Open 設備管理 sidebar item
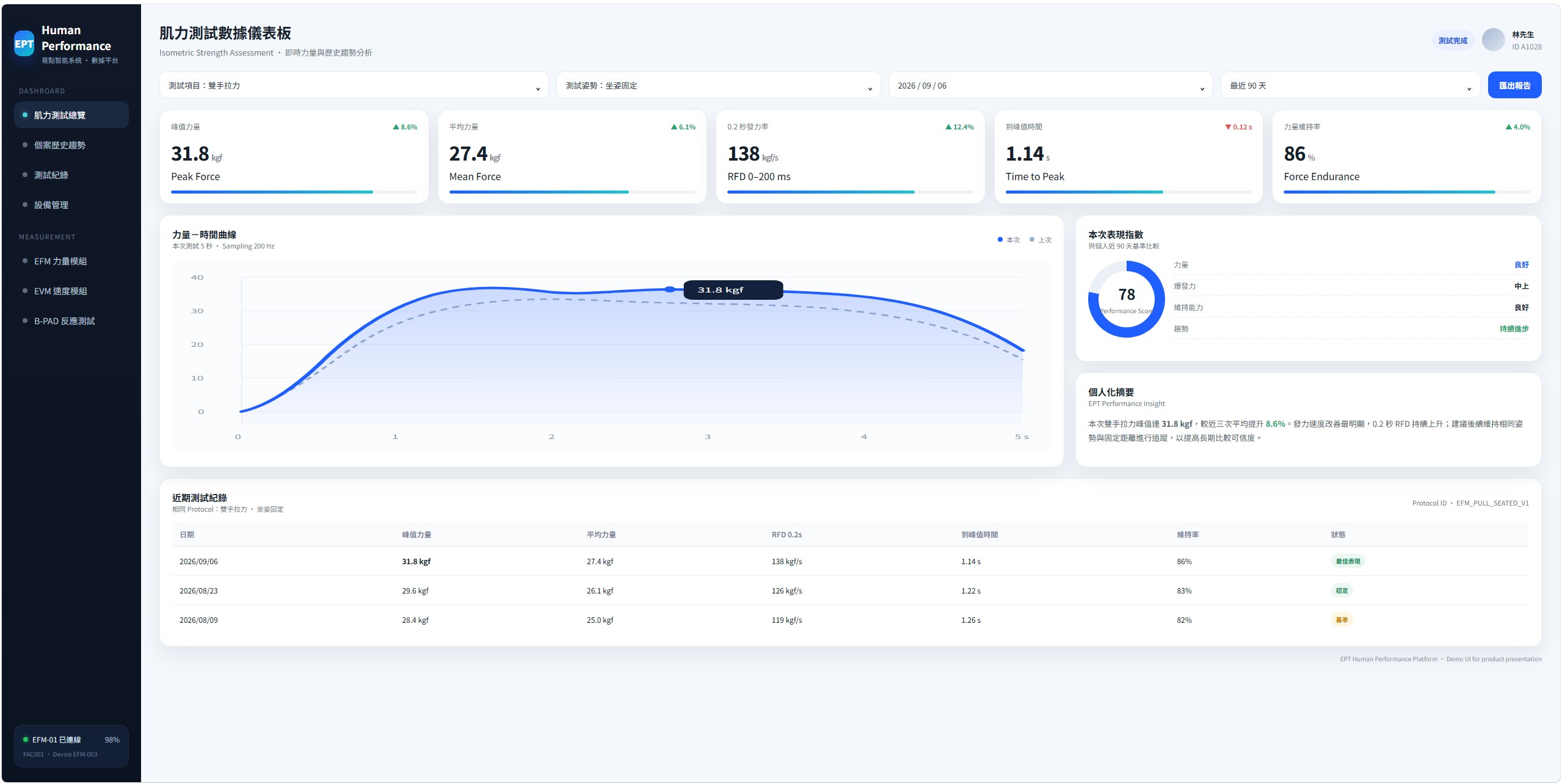Viewport: 1562px width, 784px height. [x=71, y=205]
